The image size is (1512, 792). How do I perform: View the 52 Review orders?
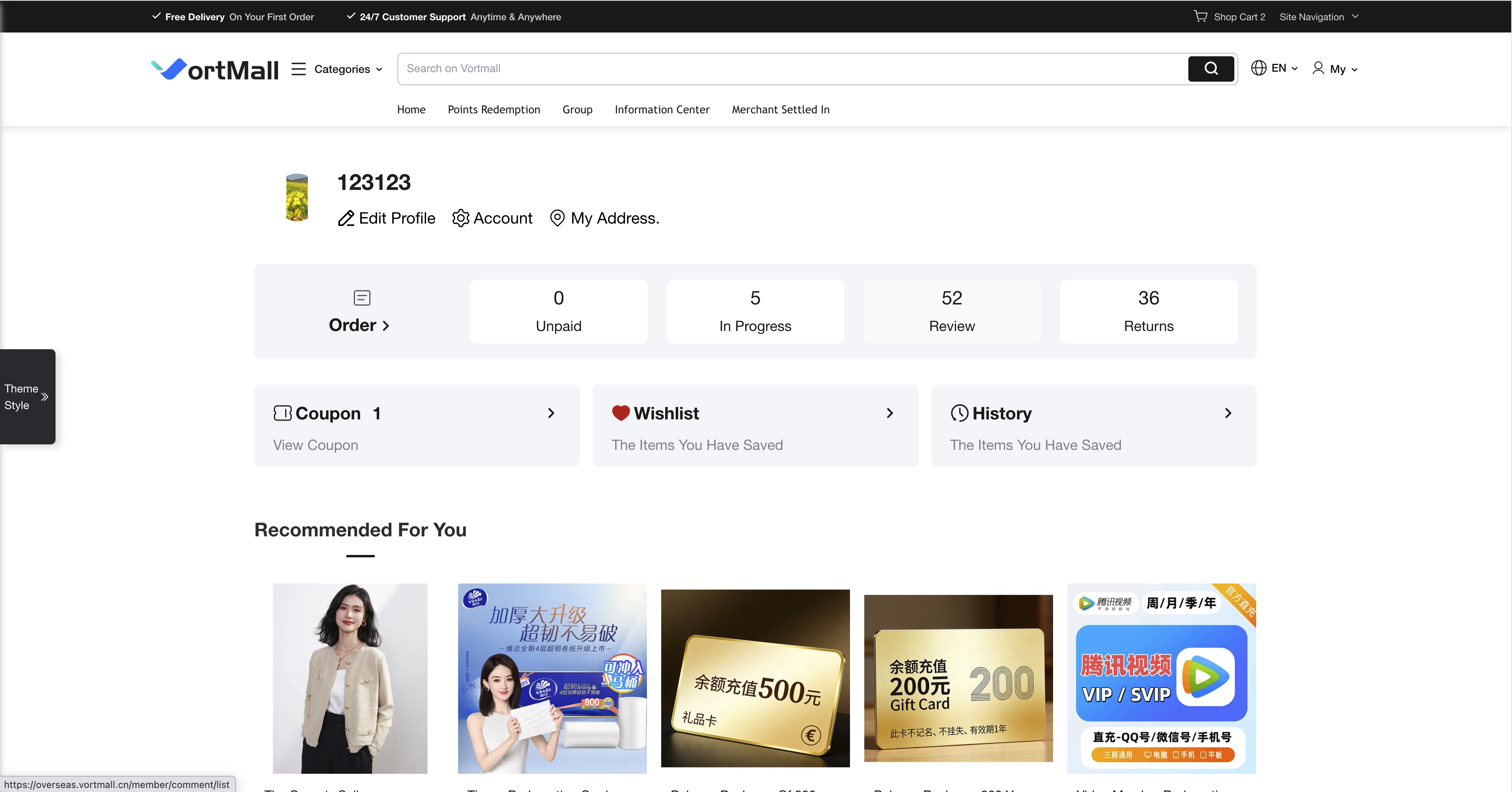[952, 312]
